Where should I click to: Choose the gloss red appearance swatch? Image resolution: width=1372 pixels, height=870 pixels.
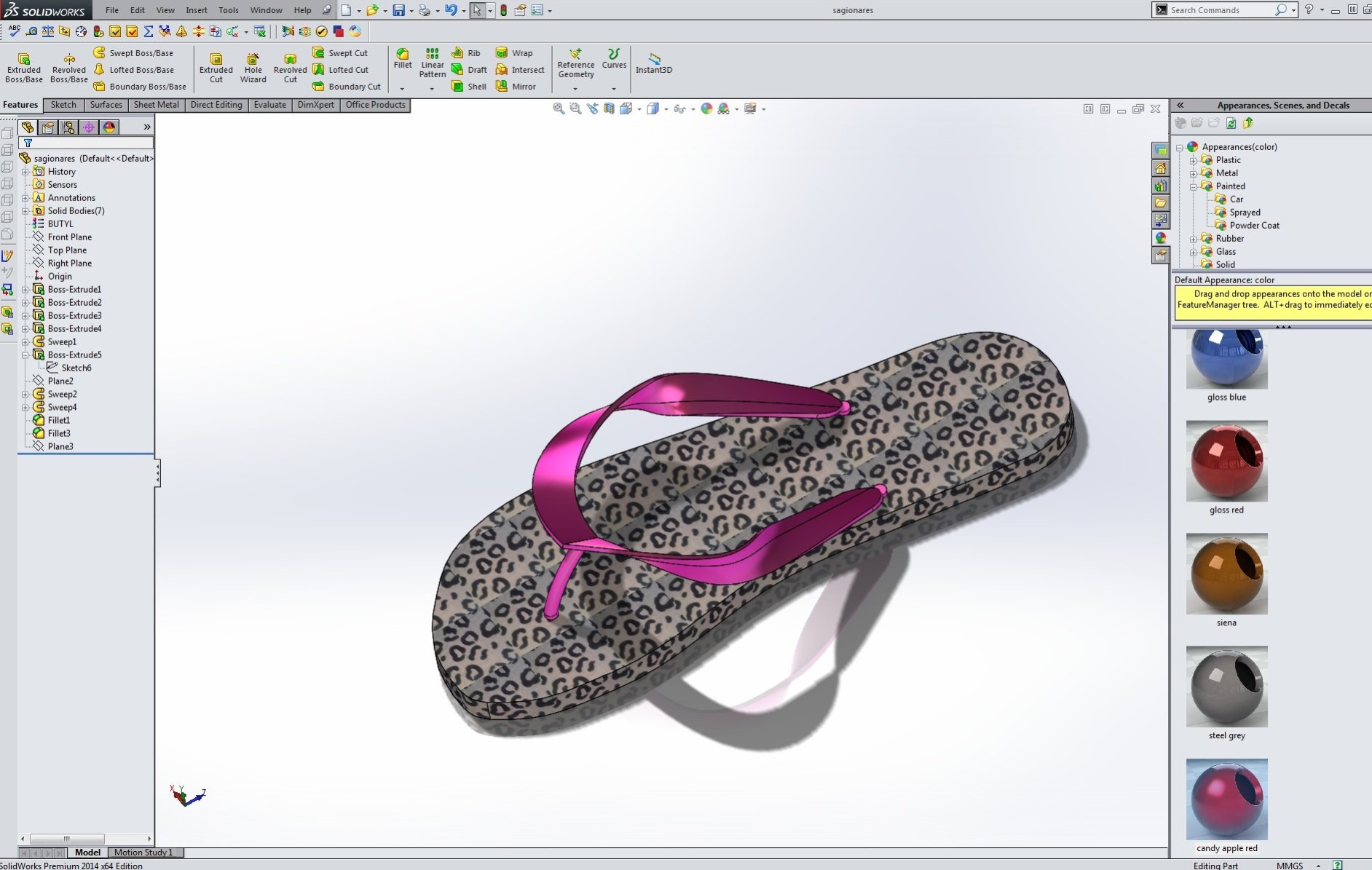1226,462
